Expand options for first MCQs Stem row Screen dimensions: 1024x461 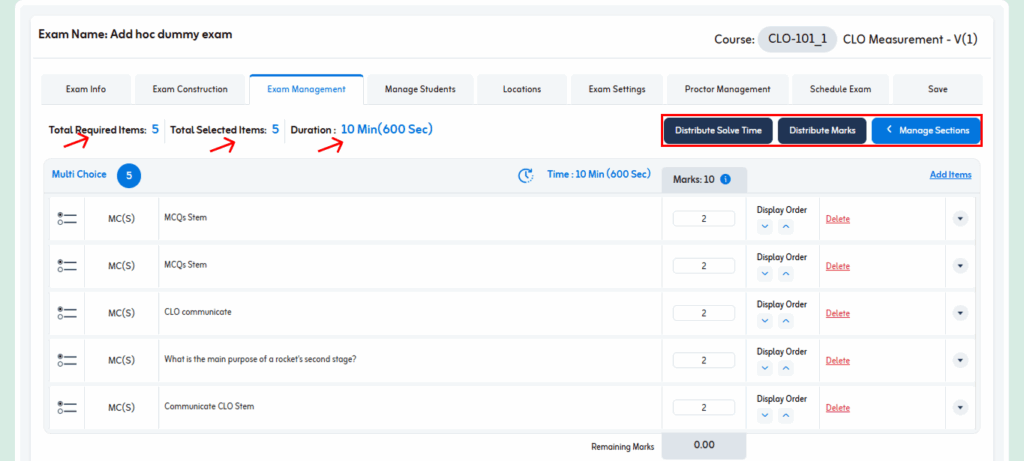pos(960,218)
